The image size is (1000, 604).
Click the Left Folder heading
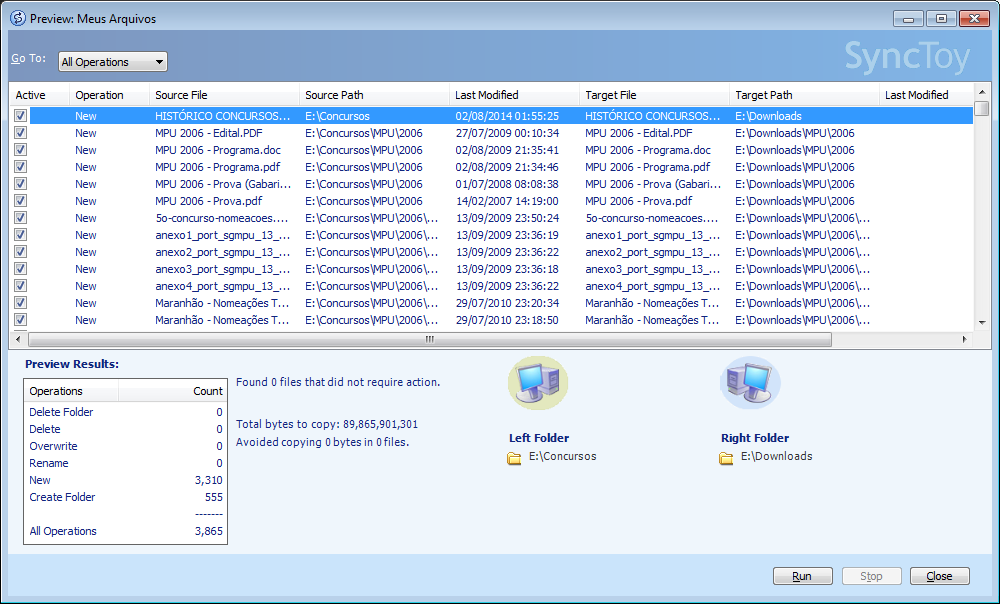click(539, 438)
